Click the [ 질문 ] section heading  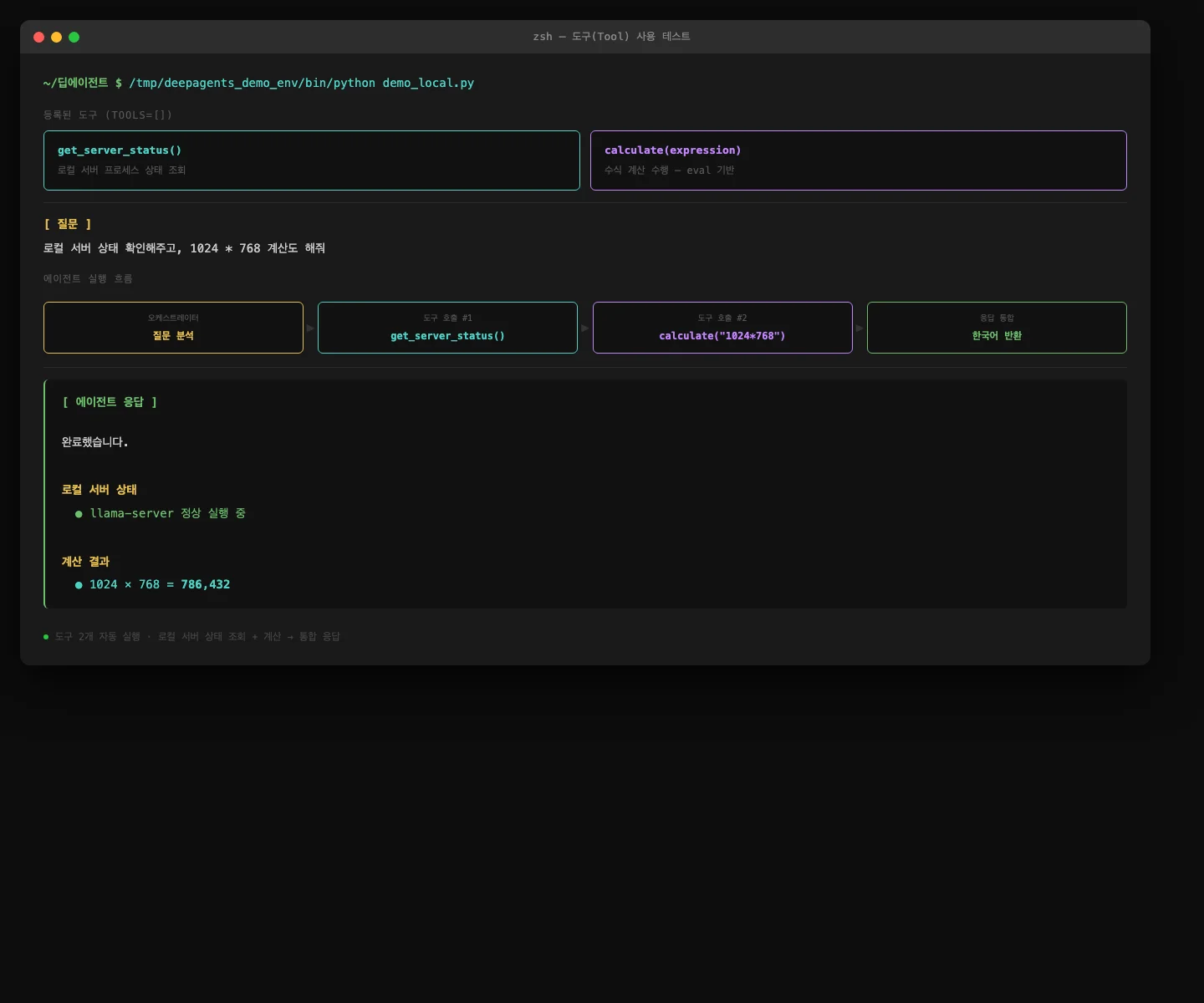point(68,224)
